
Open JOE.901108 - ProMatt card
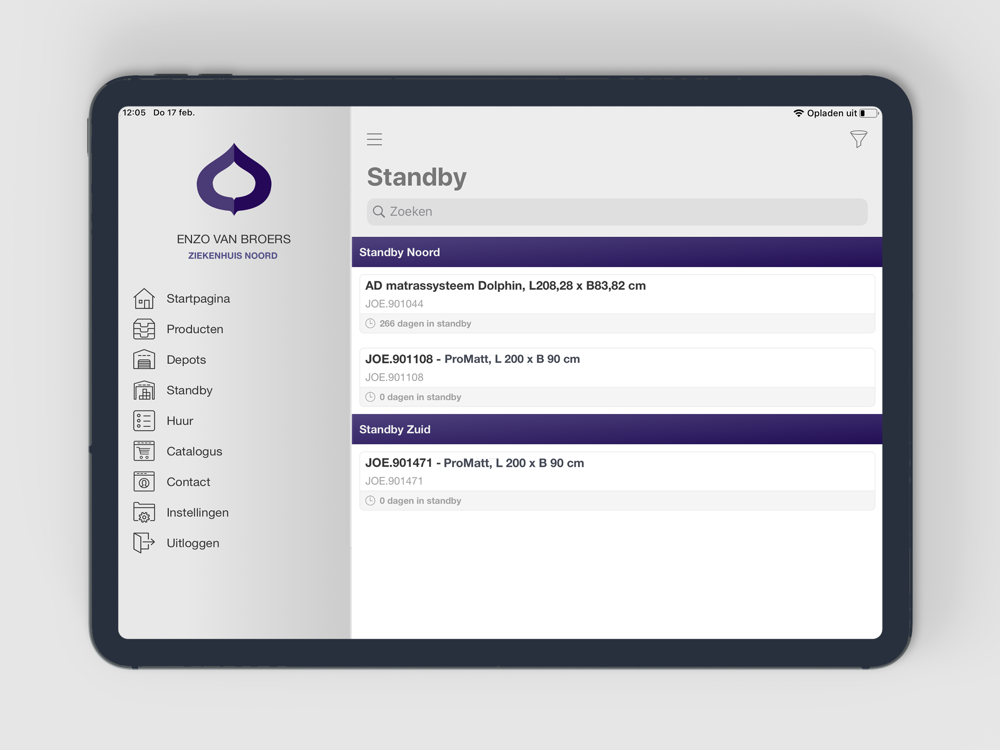617,377
